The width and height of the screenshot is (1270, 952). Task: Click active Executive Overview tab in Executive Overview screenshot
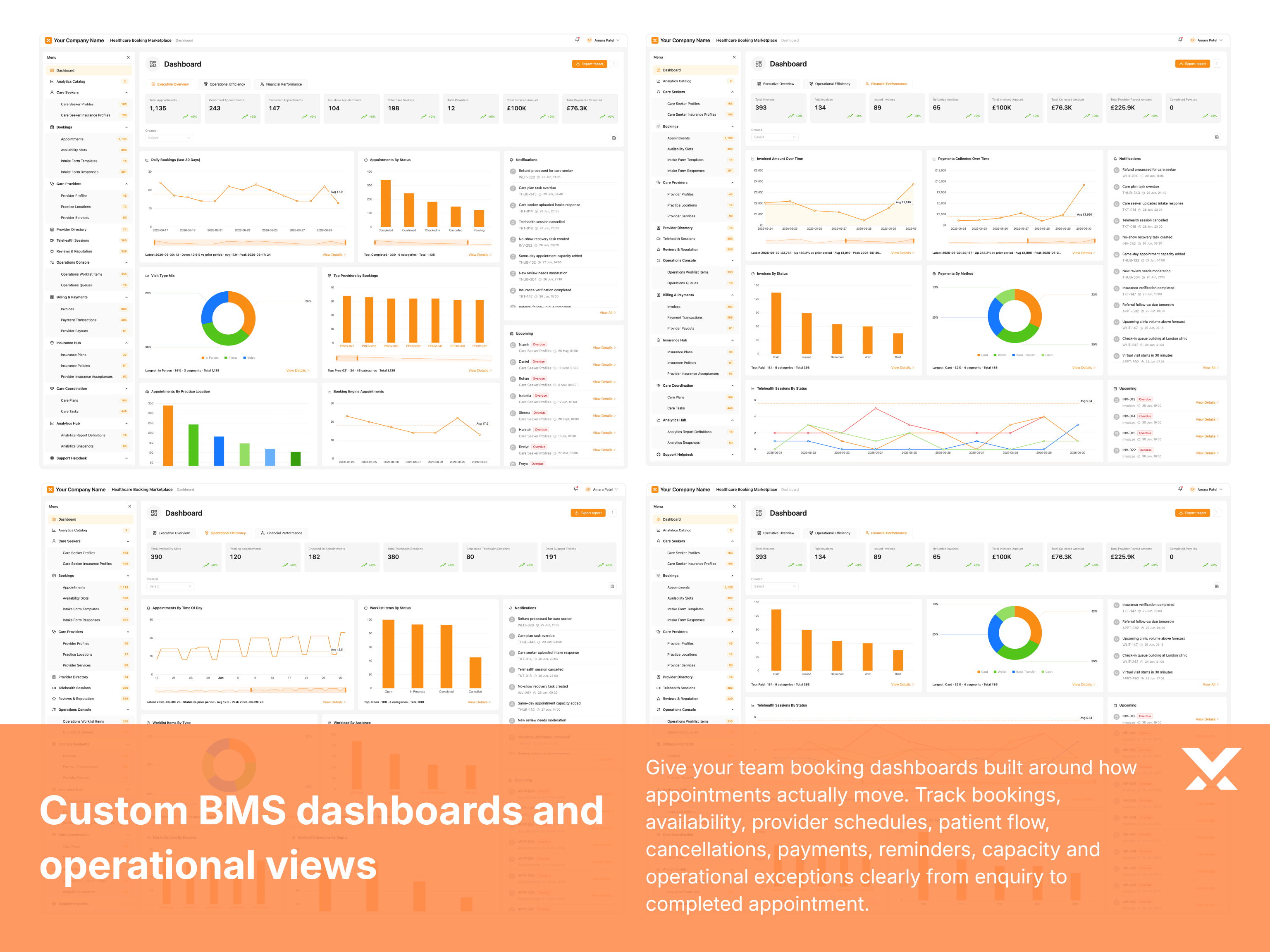pos(170,84)
